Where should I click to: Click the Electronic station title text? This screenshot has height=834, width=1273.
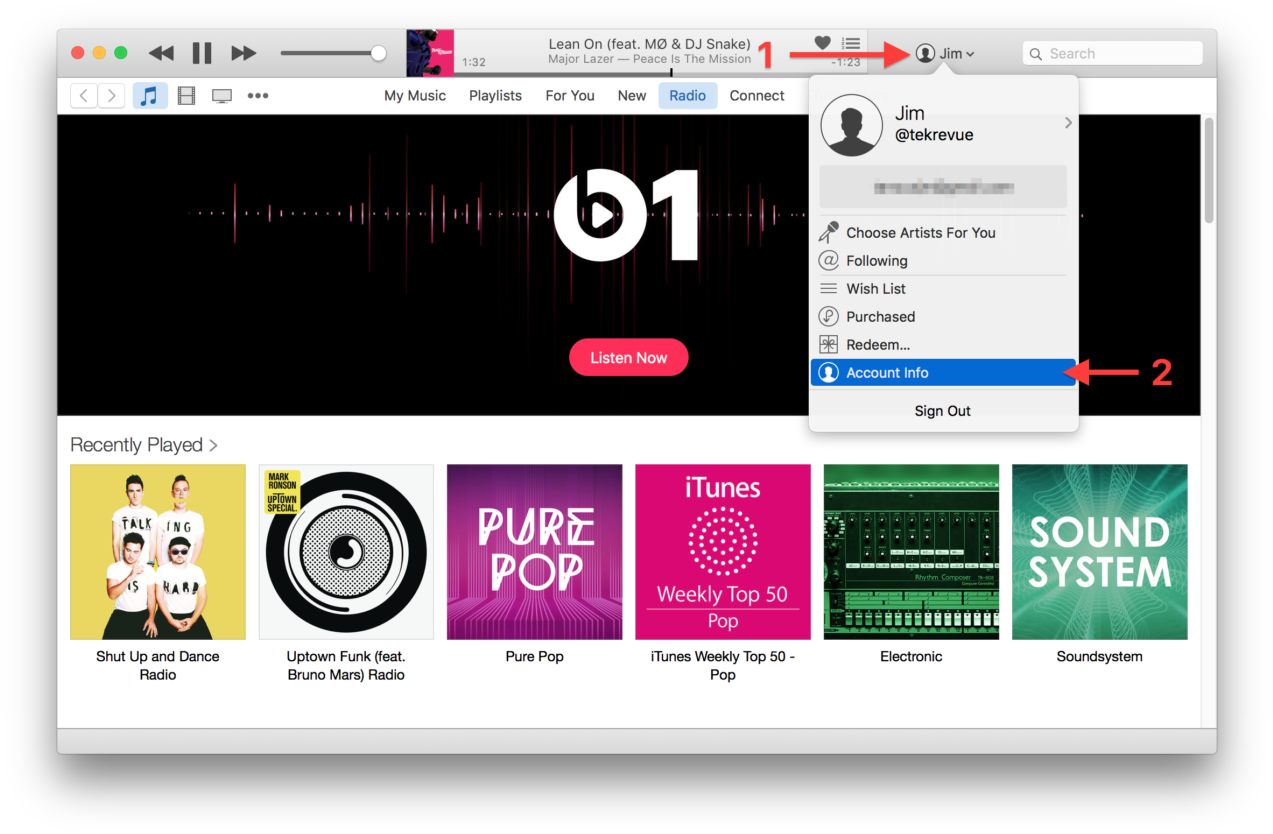click(x=911, y=657)
